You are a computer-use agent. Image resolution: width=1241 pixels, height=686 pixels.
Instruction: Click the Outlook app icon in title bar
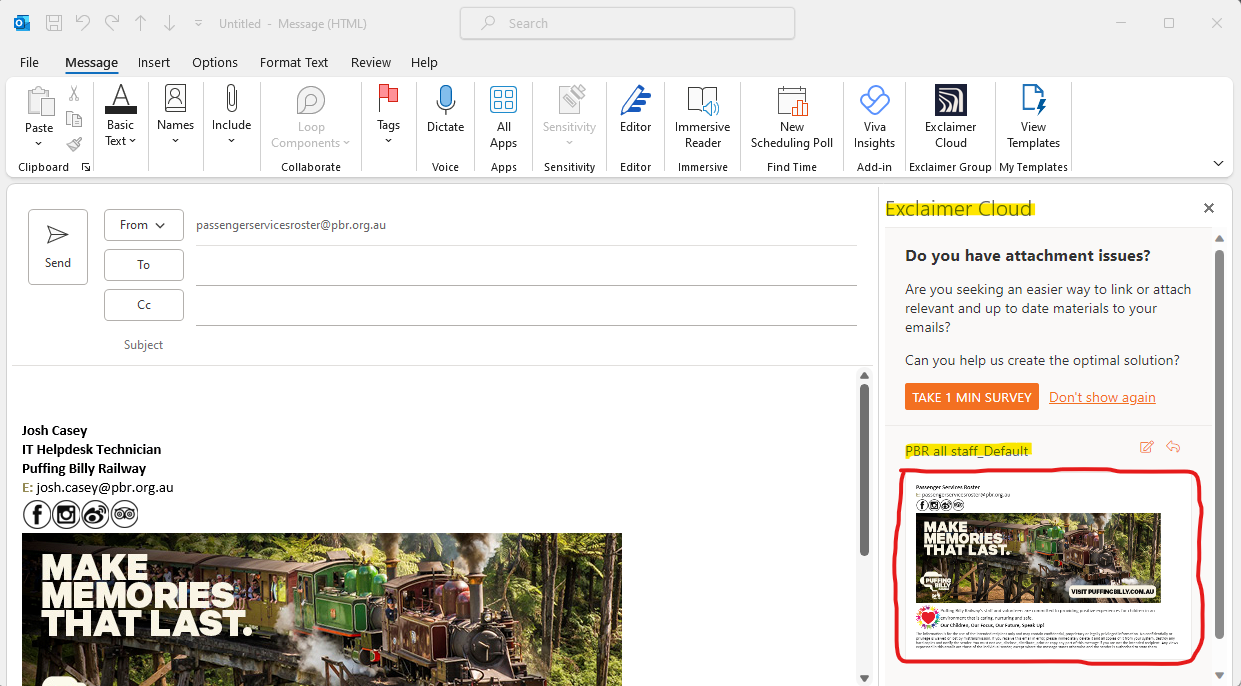pyautogui.click(x=22, y=23)
